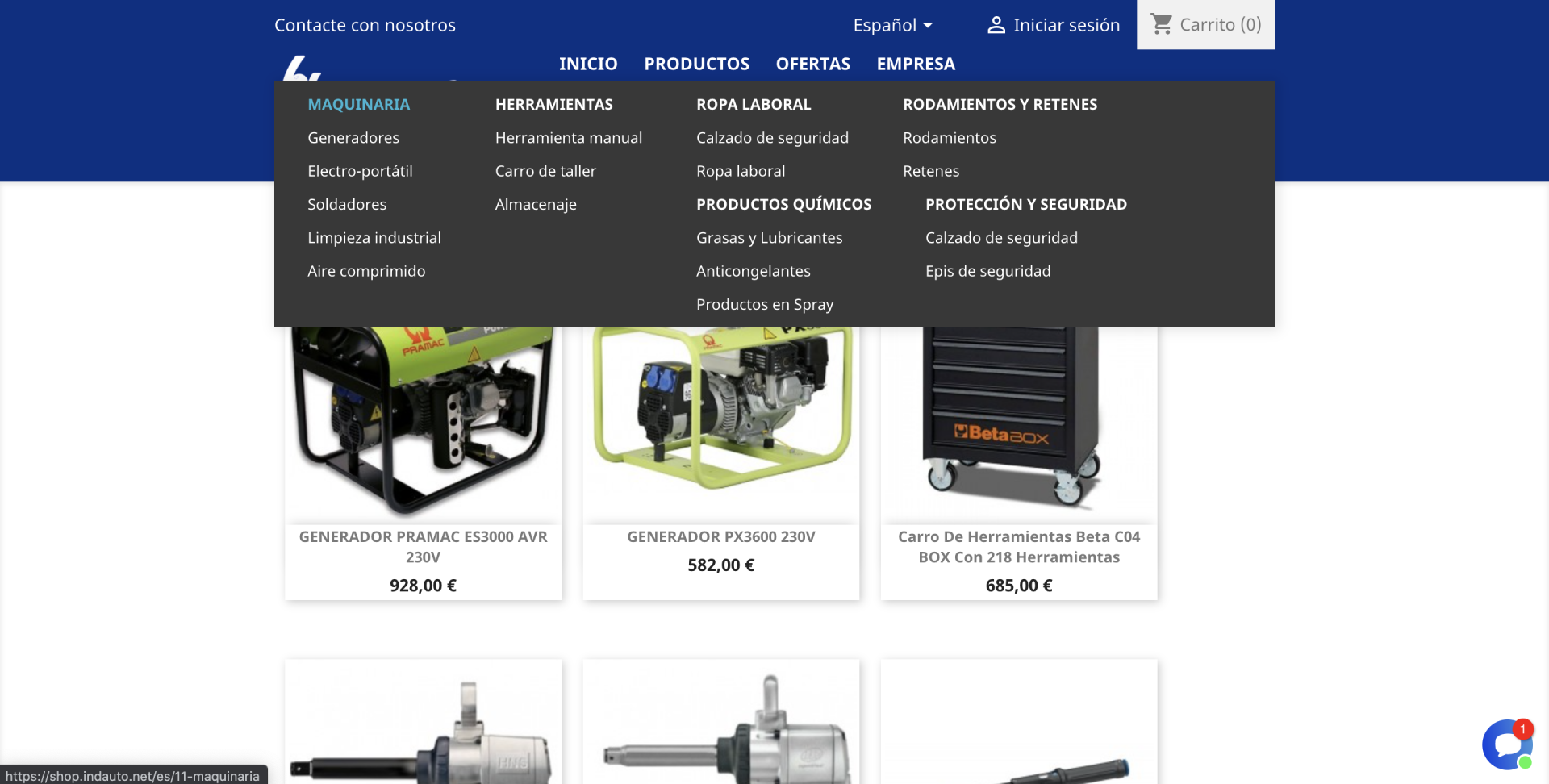Open Carro de taller subcategory
Viewport: 1549px width, 784px height.
(545, 171)
